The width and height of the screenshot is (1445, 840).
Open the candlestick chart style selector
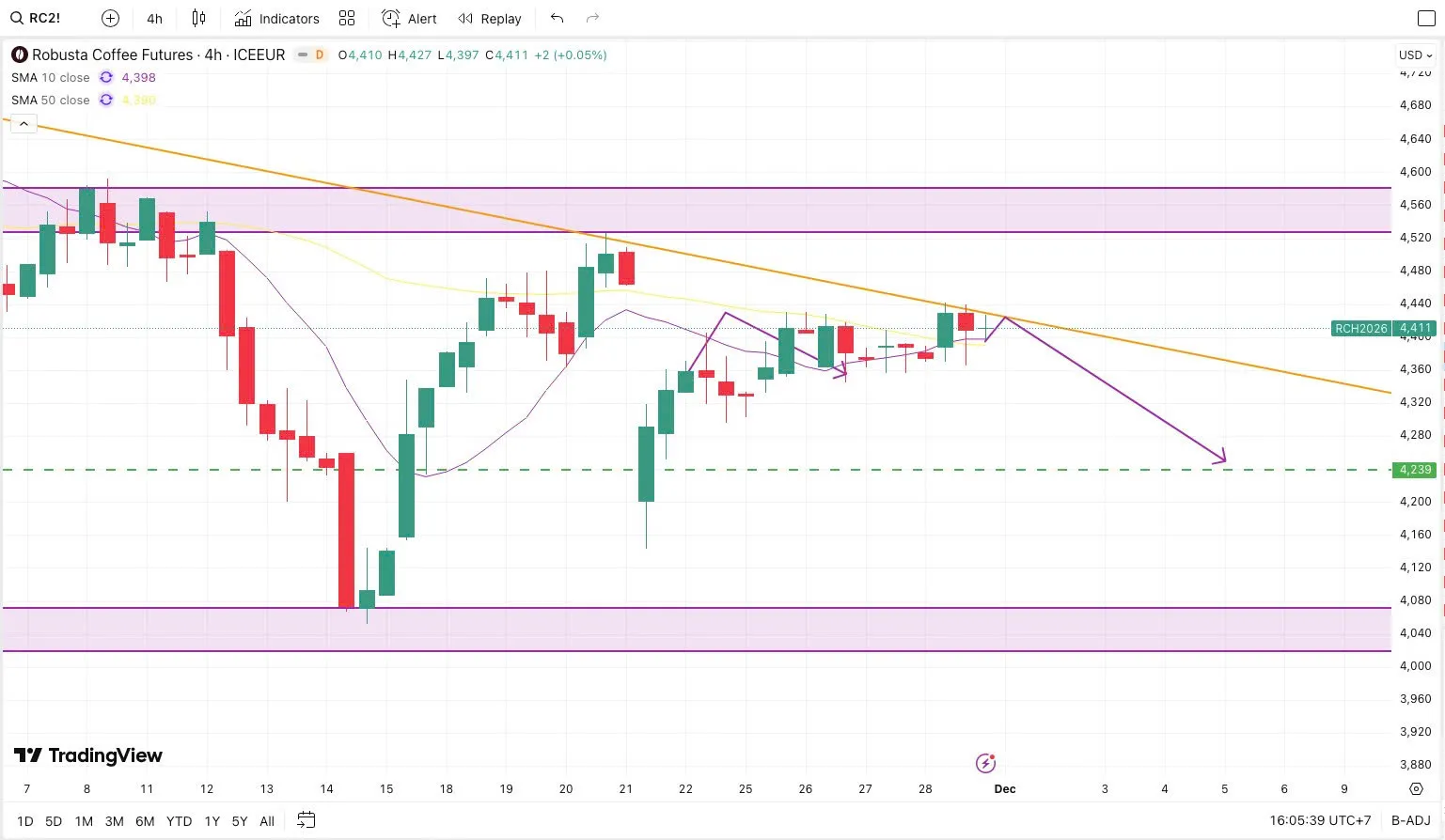point(198,19)
